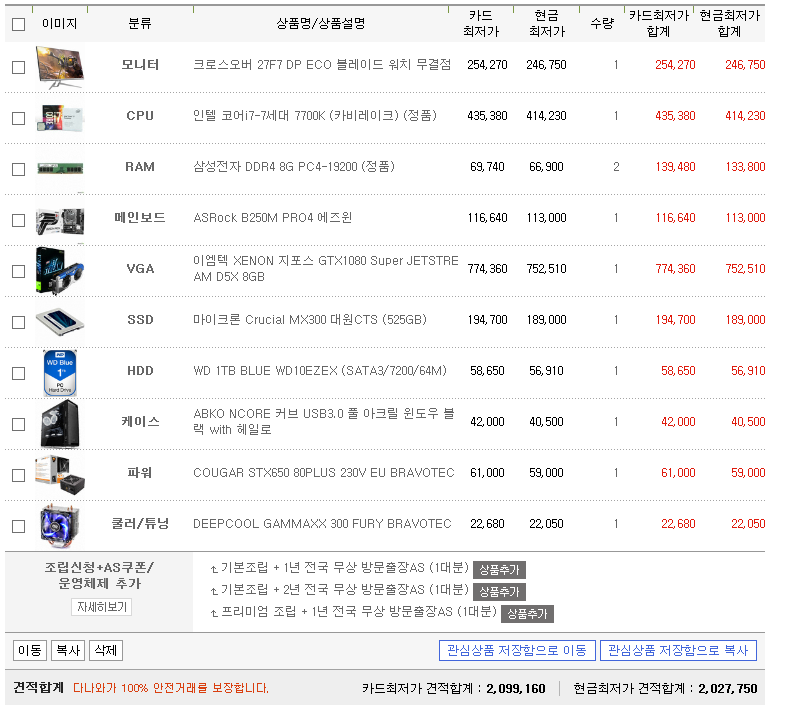The height and width of the screenshot is (705, 791).
Task: Click CPU cash price 414,230
Action: (x=546, y=116)
